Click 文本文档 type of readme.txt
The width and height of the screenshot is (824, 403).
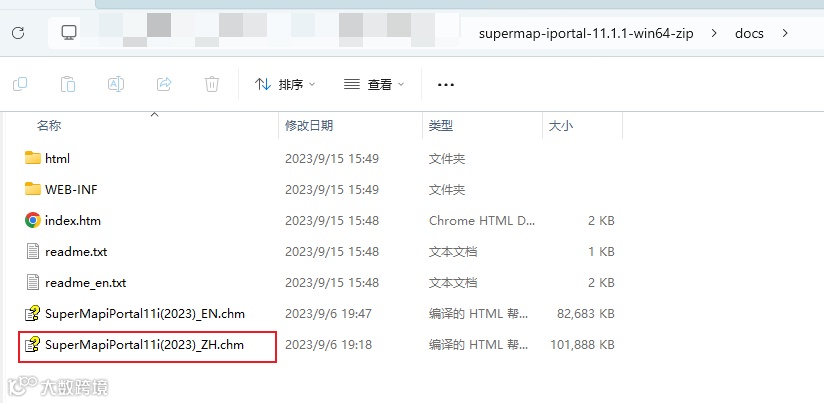click(453, 252)
